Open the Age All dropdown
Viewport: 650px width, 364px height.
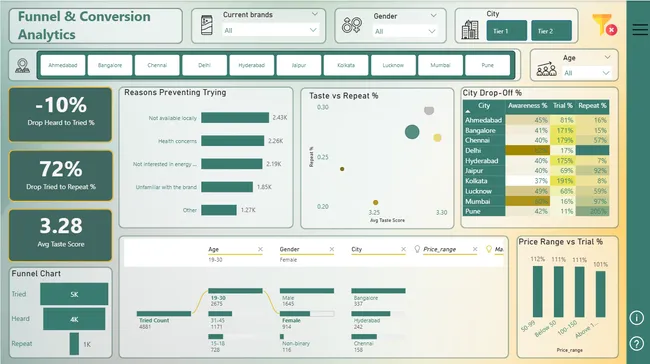tap(586, 73)
